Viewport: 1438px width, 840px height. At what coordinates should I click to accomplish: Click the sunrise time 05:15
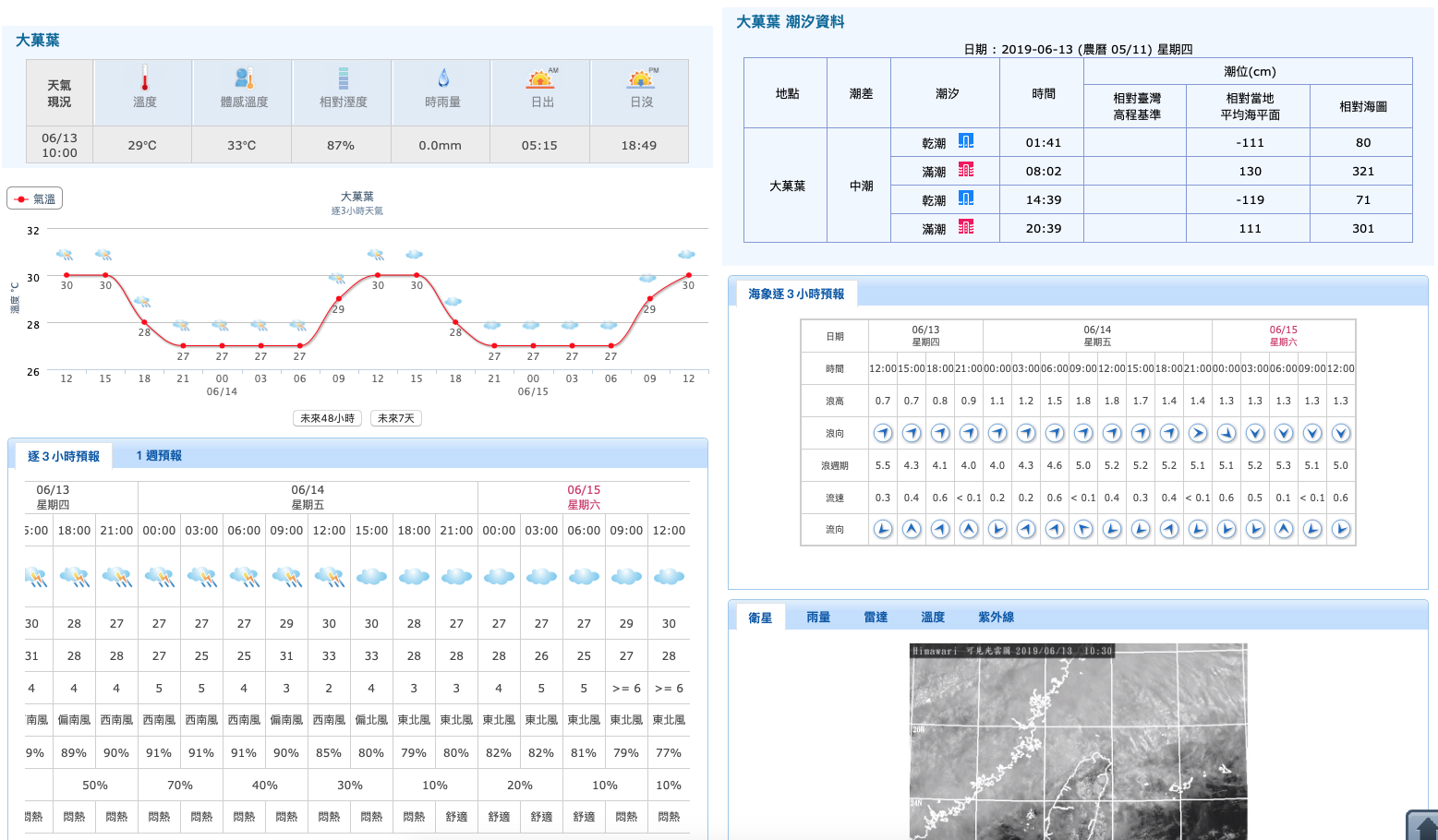tap(539, 146)
